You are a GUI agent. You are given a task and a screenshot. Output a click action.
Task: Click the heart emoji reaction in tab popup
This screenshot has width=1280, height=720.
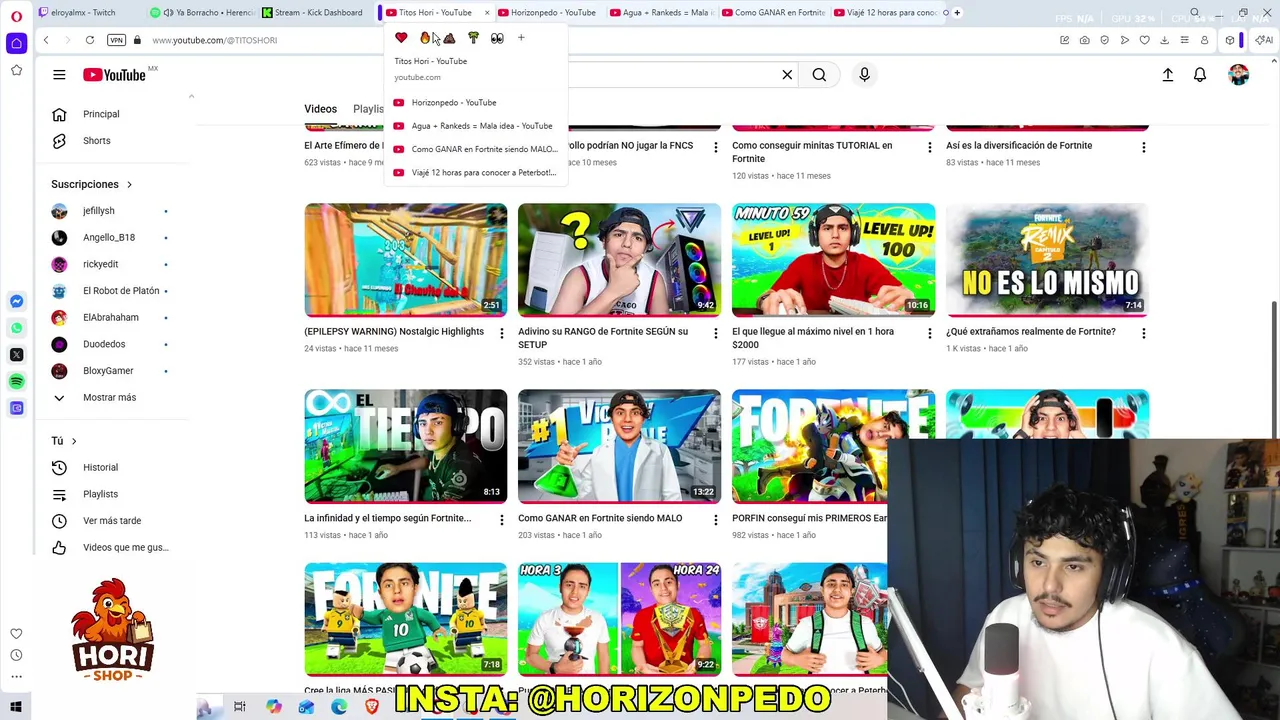(x=401, y=38)
